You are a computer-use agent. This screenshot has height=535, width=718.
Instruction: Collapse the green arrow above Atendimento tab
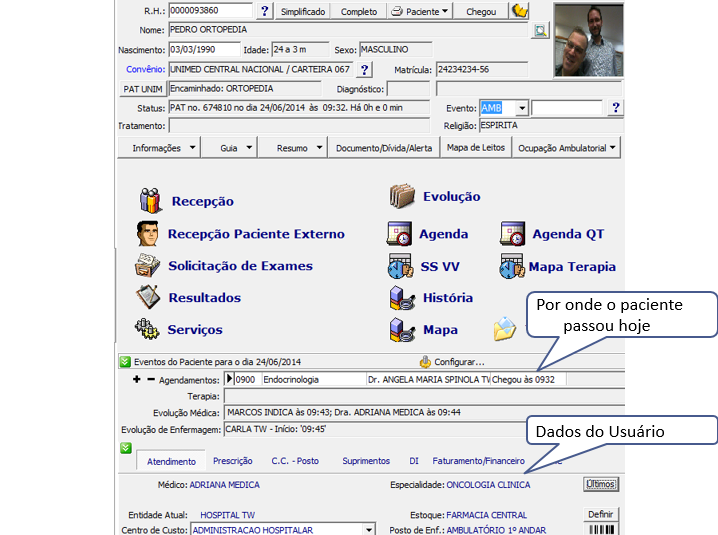126,448
